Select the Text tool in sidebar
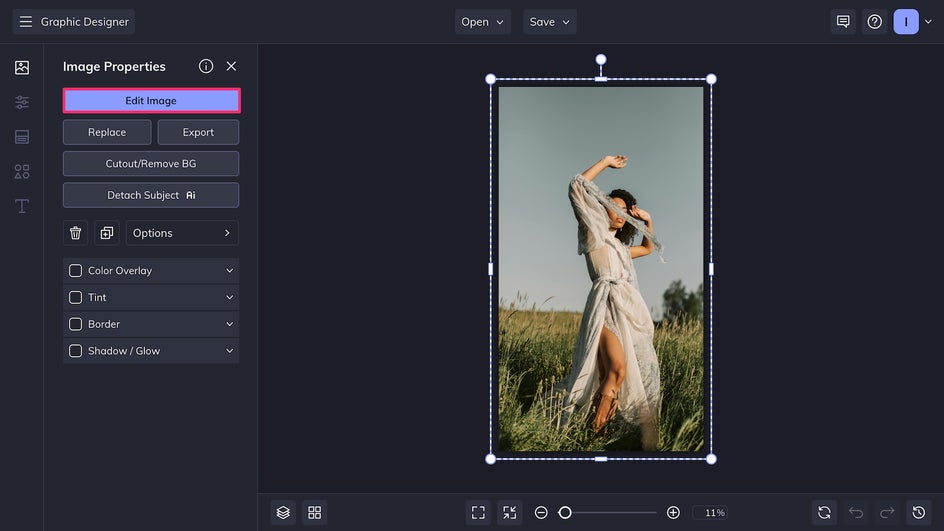944x531 pixels. pyautogui.click(x=22, y=206)
